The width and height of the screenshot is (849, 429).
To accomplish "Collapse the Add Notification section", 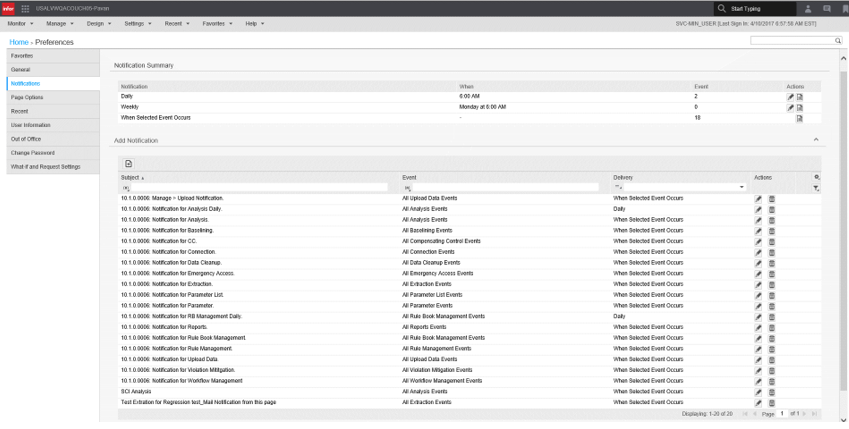I will 816,140.
